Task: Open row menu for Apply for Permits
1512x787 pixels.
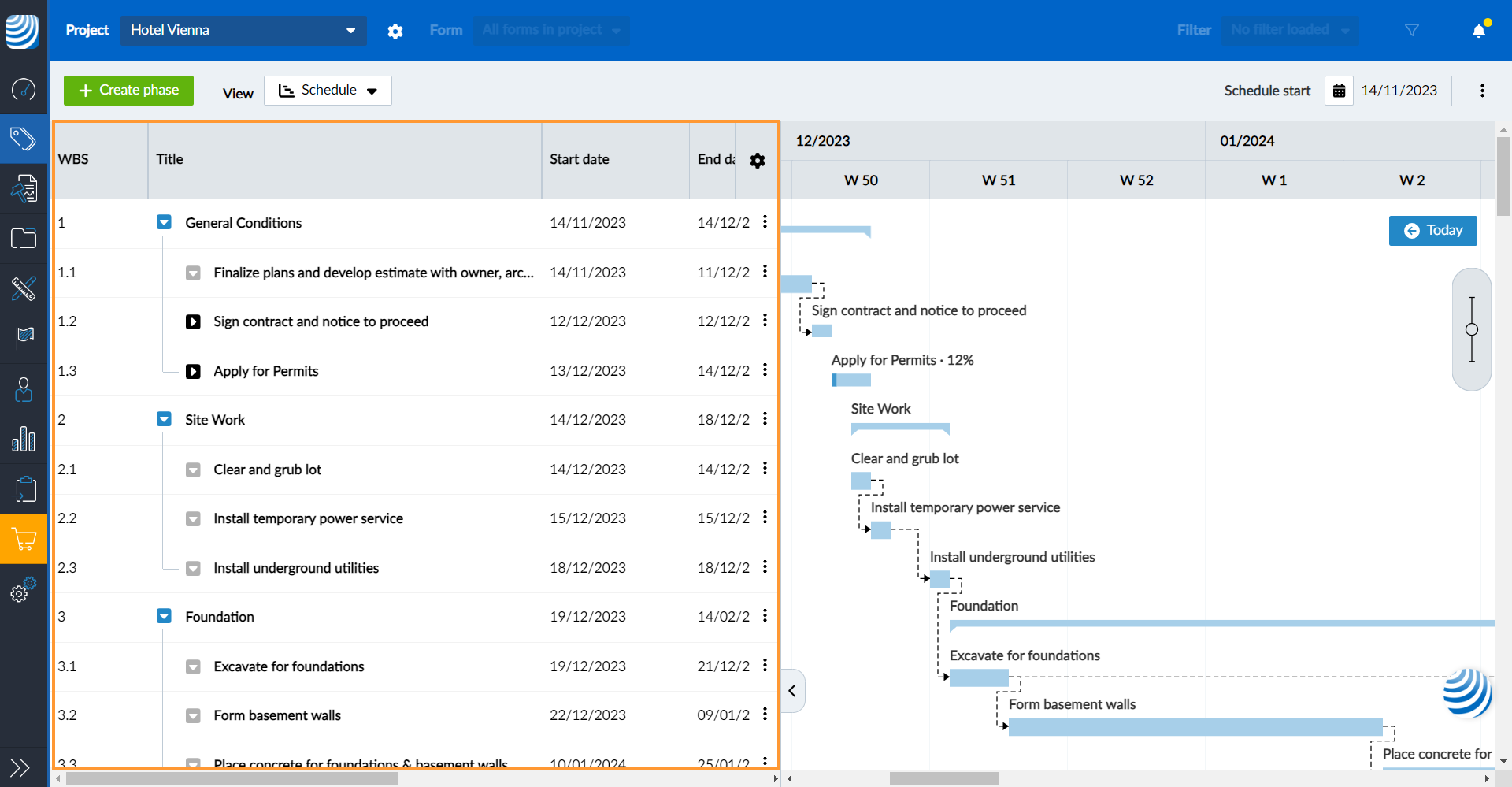Action: click(765, 370)
